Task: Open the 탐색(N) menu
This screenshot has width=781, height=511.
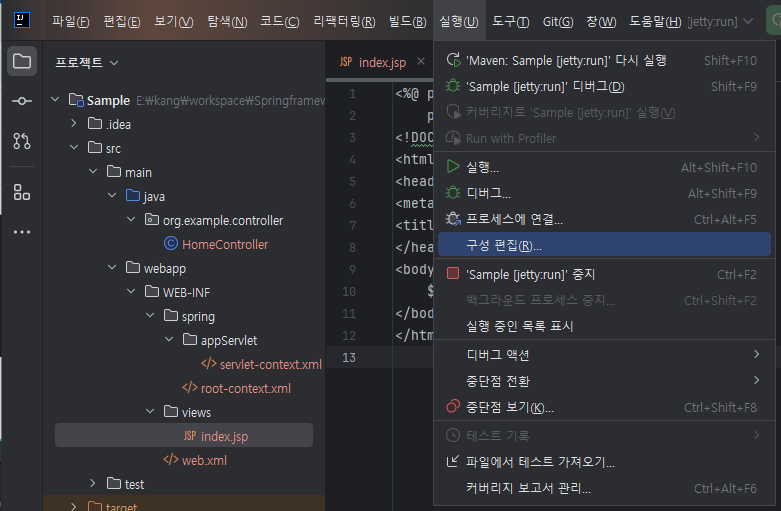Action: [x=227, y=21]
